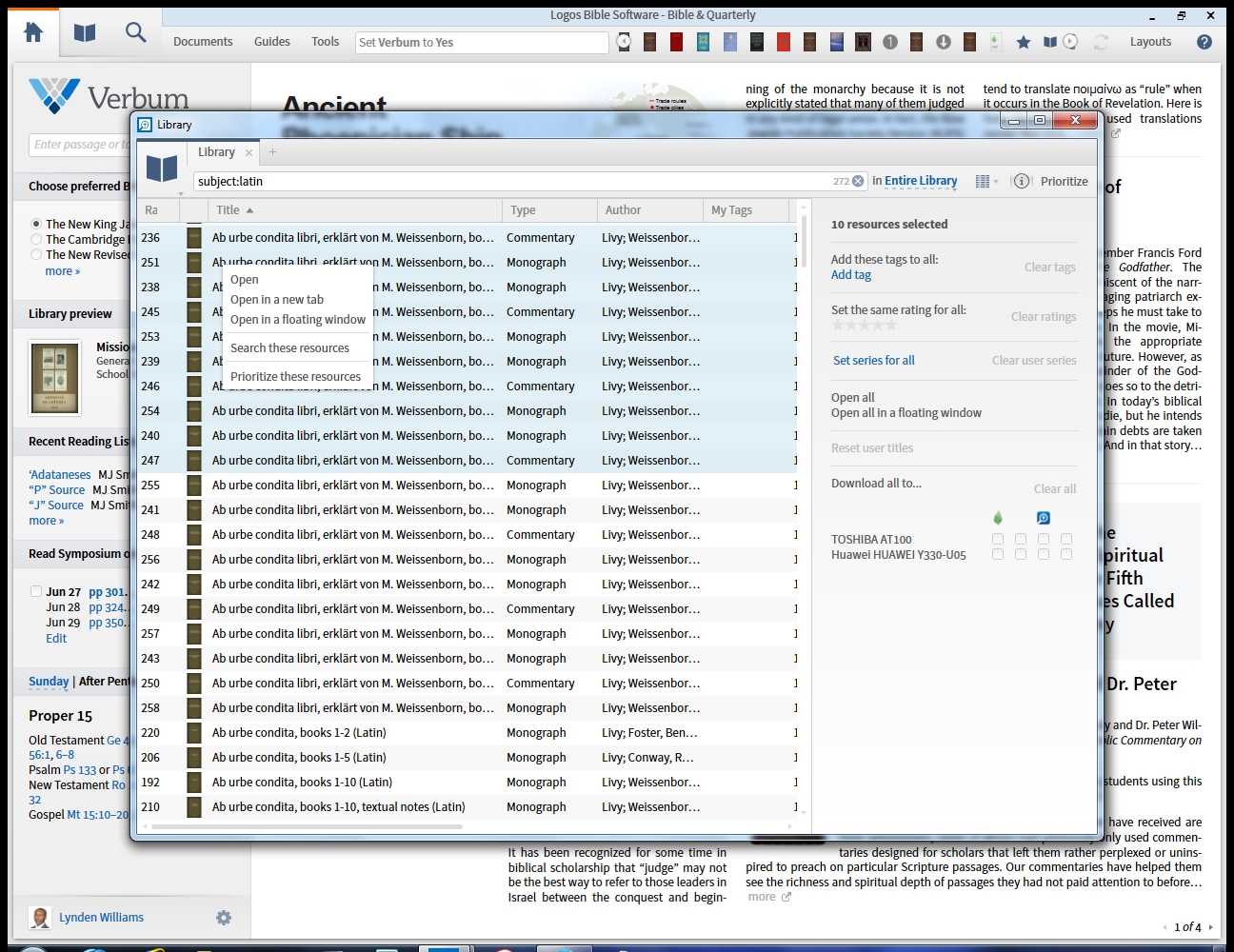The width and height of the screenshot is (1234, 952).
Task: Show resource information panel with the i icon
Action: pyautogui.click(x=1022, y=181)
